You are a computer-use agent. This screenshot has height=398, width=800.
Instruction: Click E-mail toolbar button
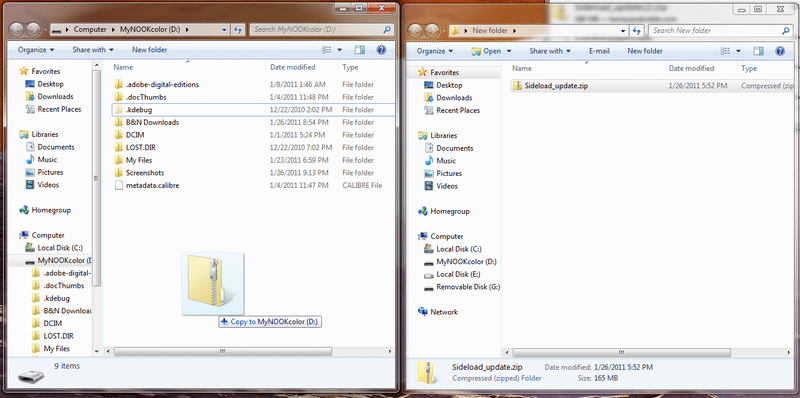(x=599, y=51)
